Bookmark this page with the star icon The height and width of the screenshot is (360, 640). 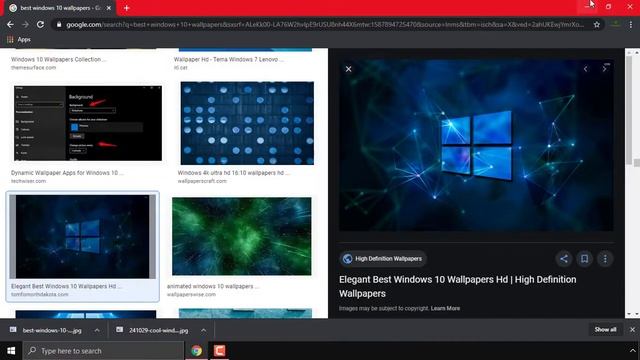tap(597, 24)
